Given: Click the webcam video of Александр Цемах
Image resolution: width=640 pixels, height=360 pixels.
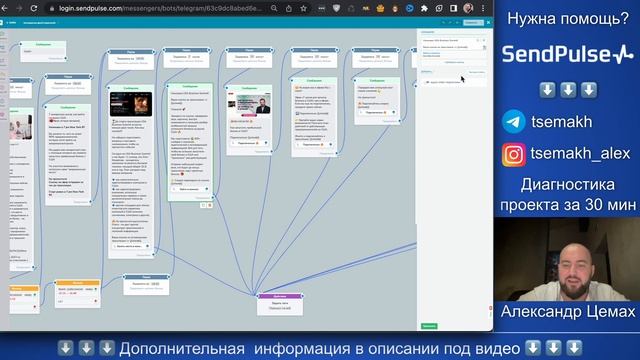Looking at the screenshot, I should (567, 260).
